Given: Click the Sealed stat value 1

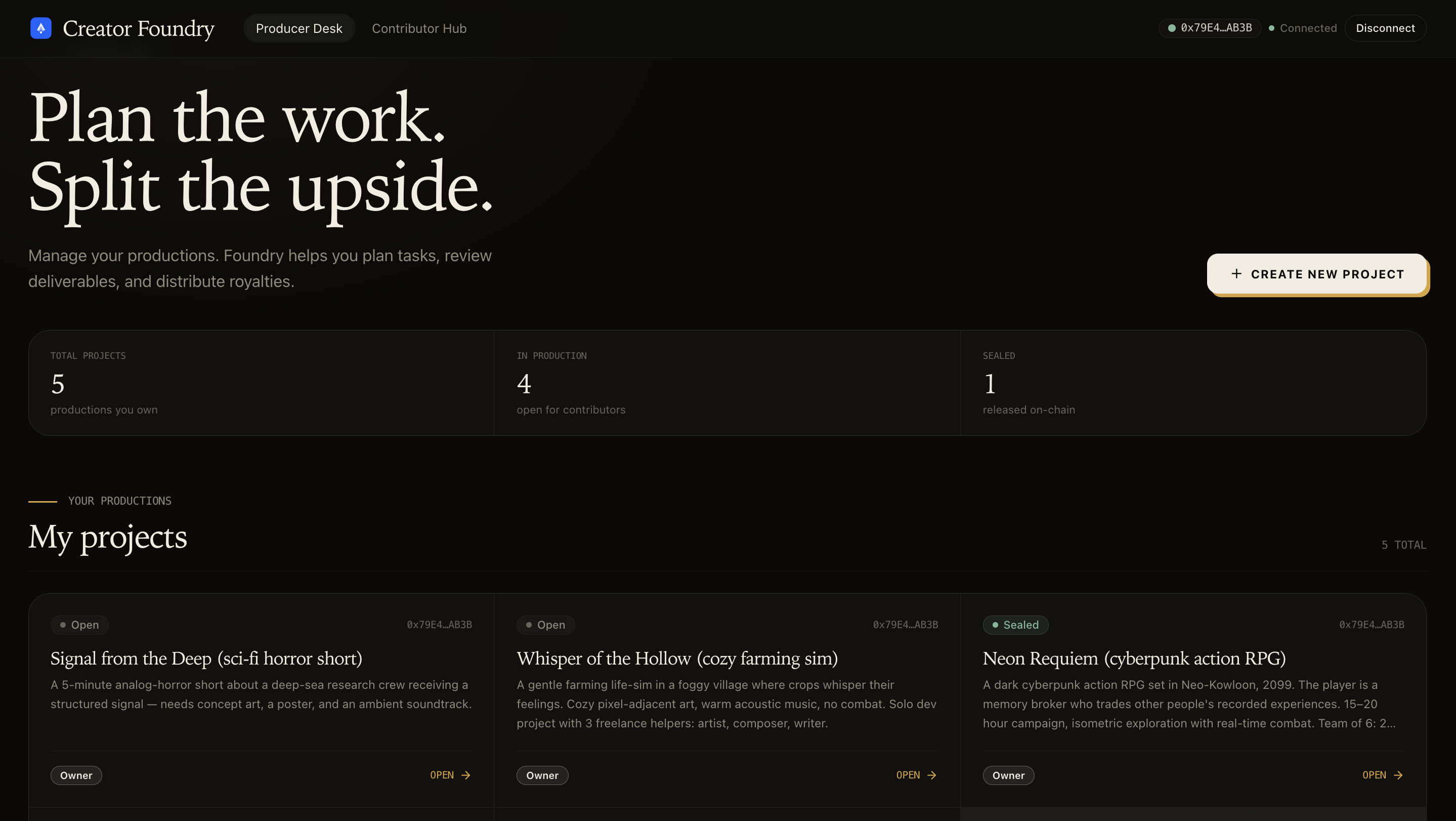Looking at the screenshot, I should [990, 384].
